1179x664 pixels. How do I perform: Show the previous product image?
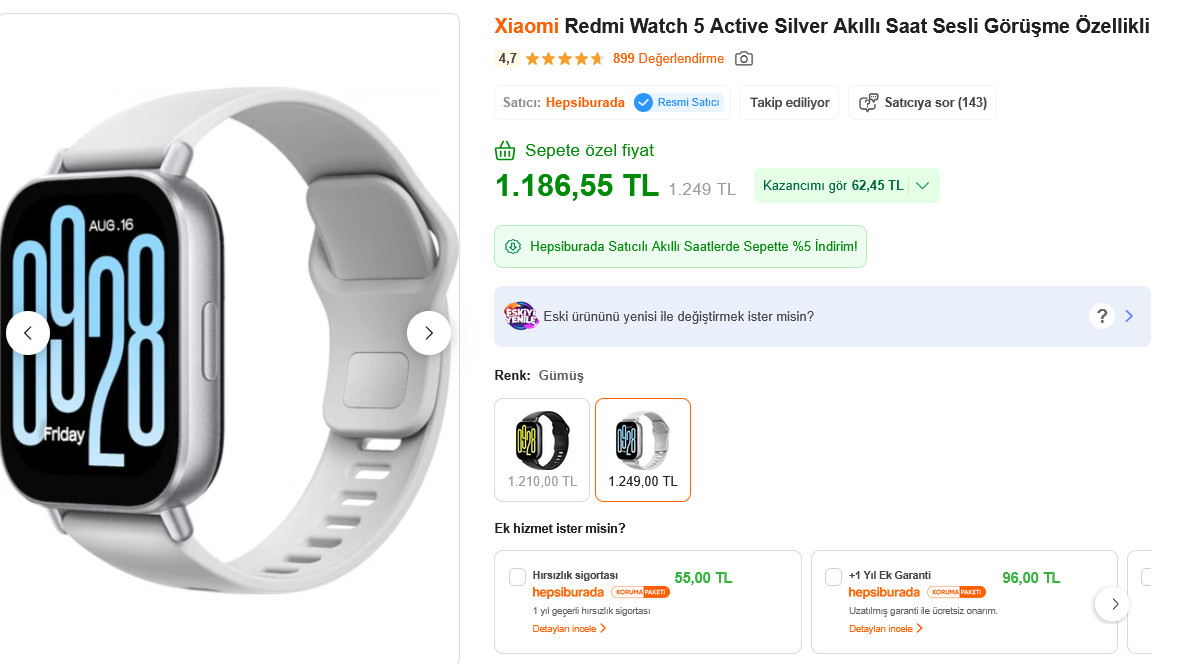pyautogui.click(x=28, y=333)
